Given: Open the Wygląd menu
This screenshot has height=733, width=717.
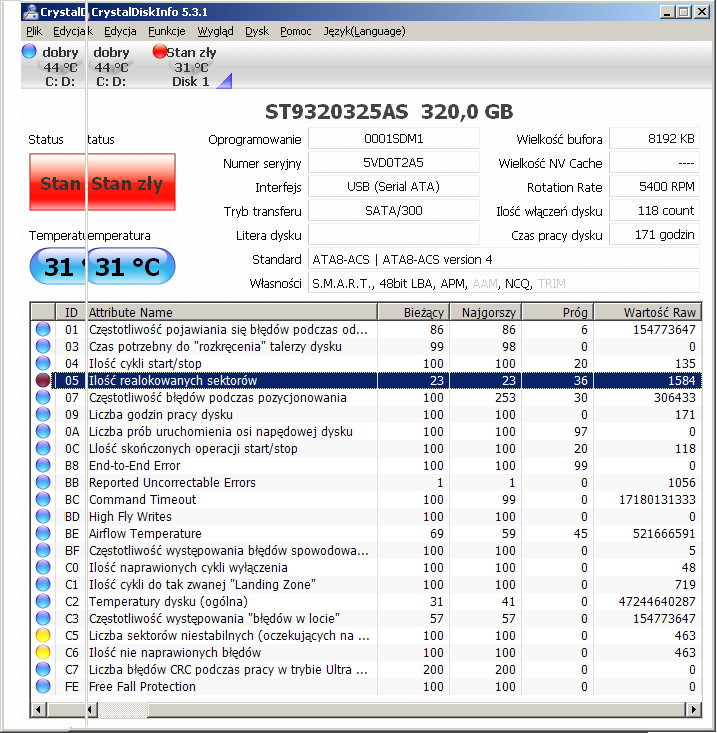Looking at the screenshot, I should [215, 31].
